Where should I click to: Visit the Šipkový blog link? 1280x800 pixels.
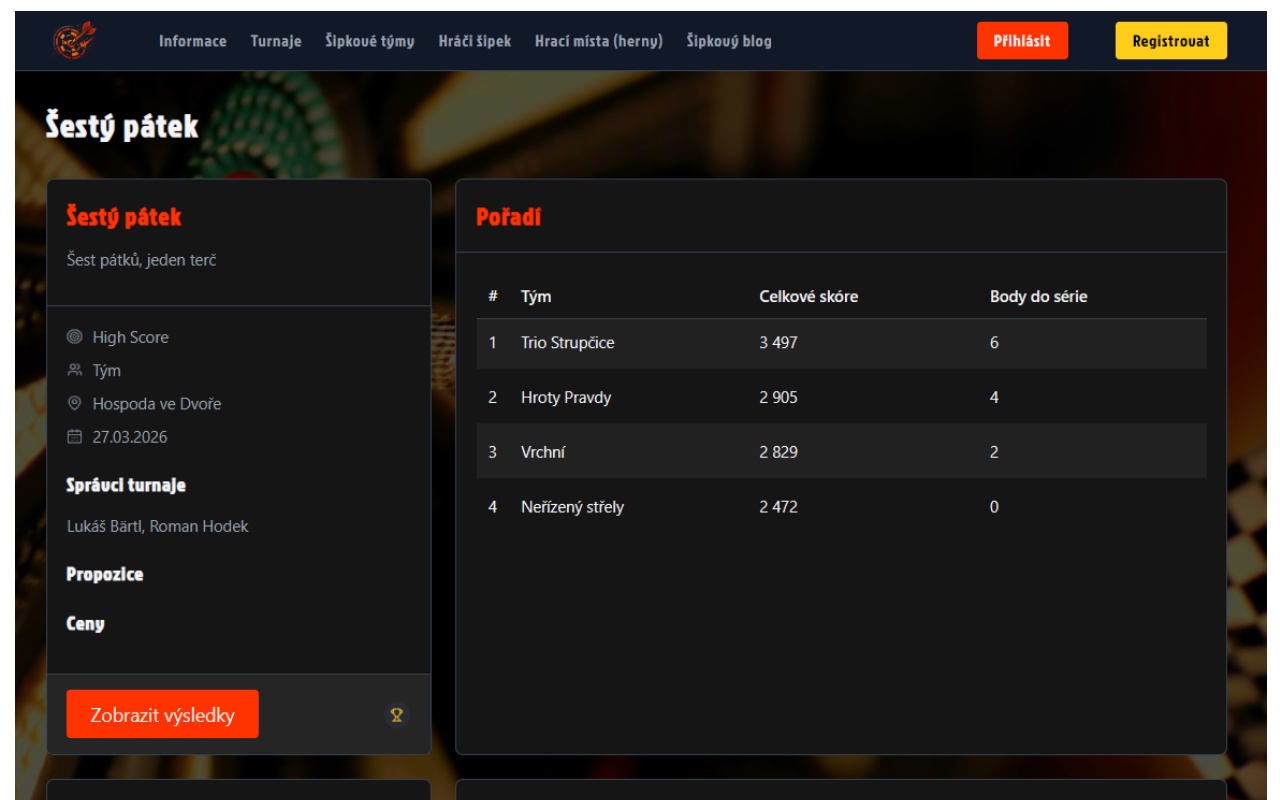coord(728,41)
